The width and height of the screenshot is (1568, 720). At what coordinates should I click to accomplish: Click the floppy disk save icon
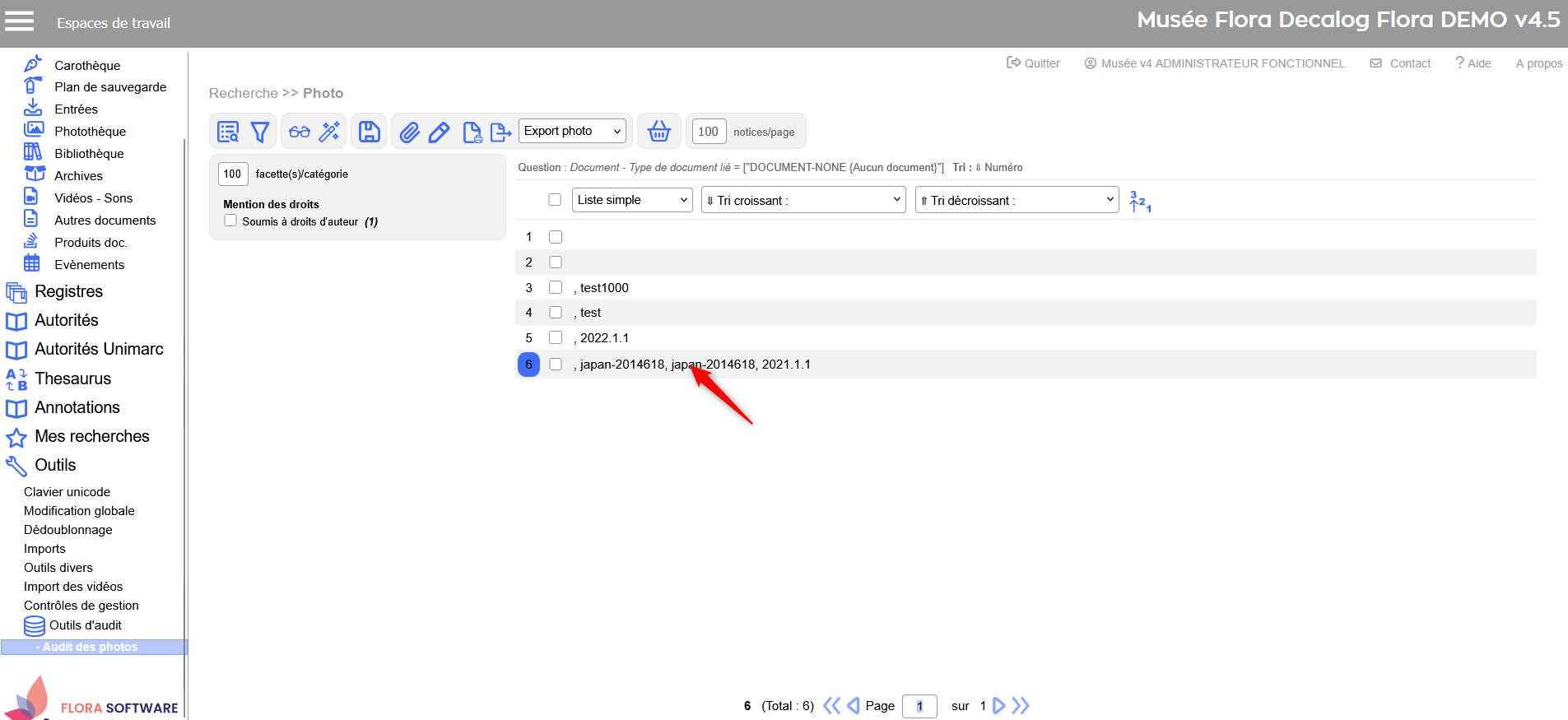(x=370, y=132)
